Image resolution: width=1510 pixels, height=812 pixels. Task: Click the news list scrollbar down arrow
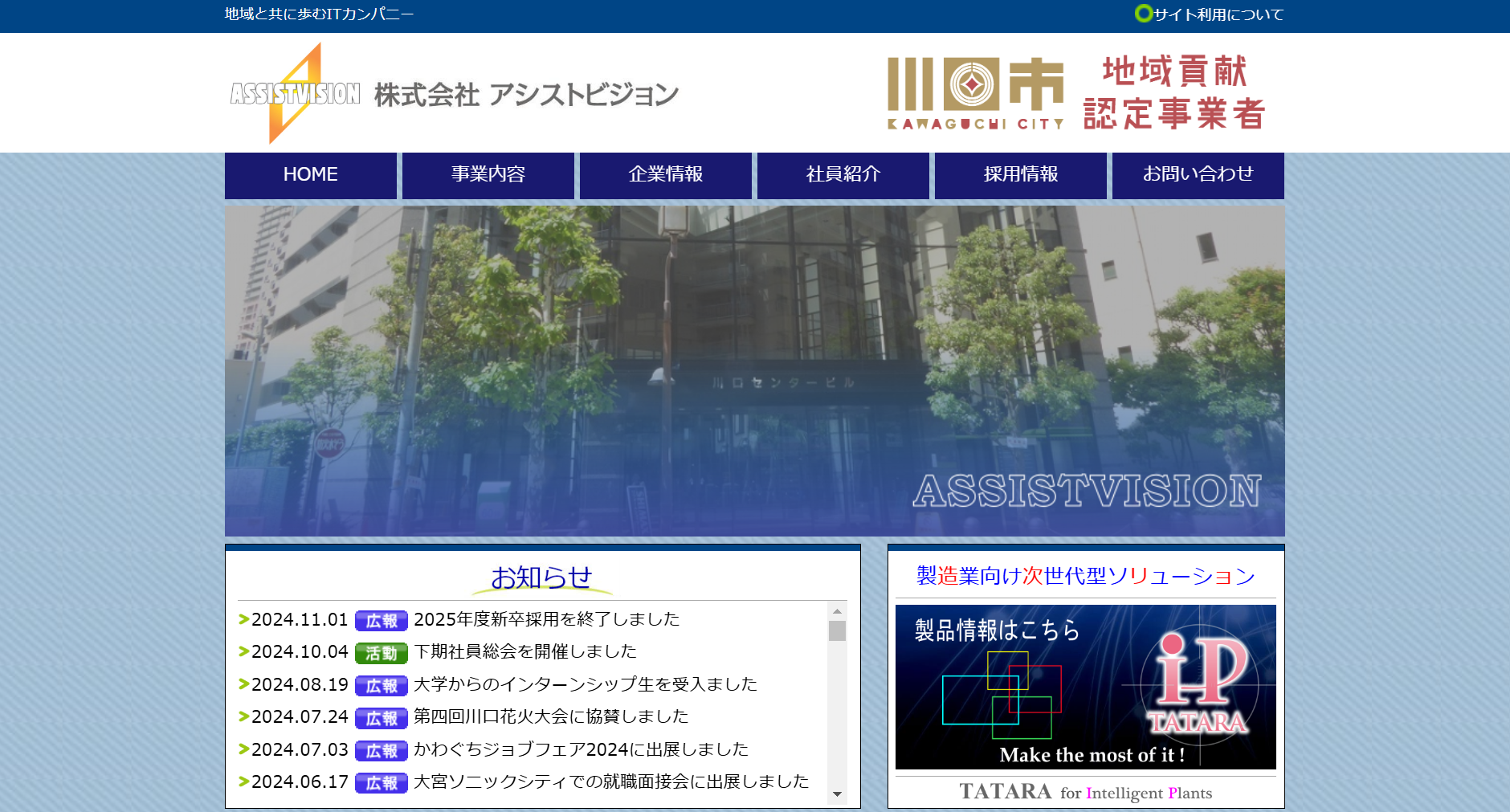pos(837,794)
